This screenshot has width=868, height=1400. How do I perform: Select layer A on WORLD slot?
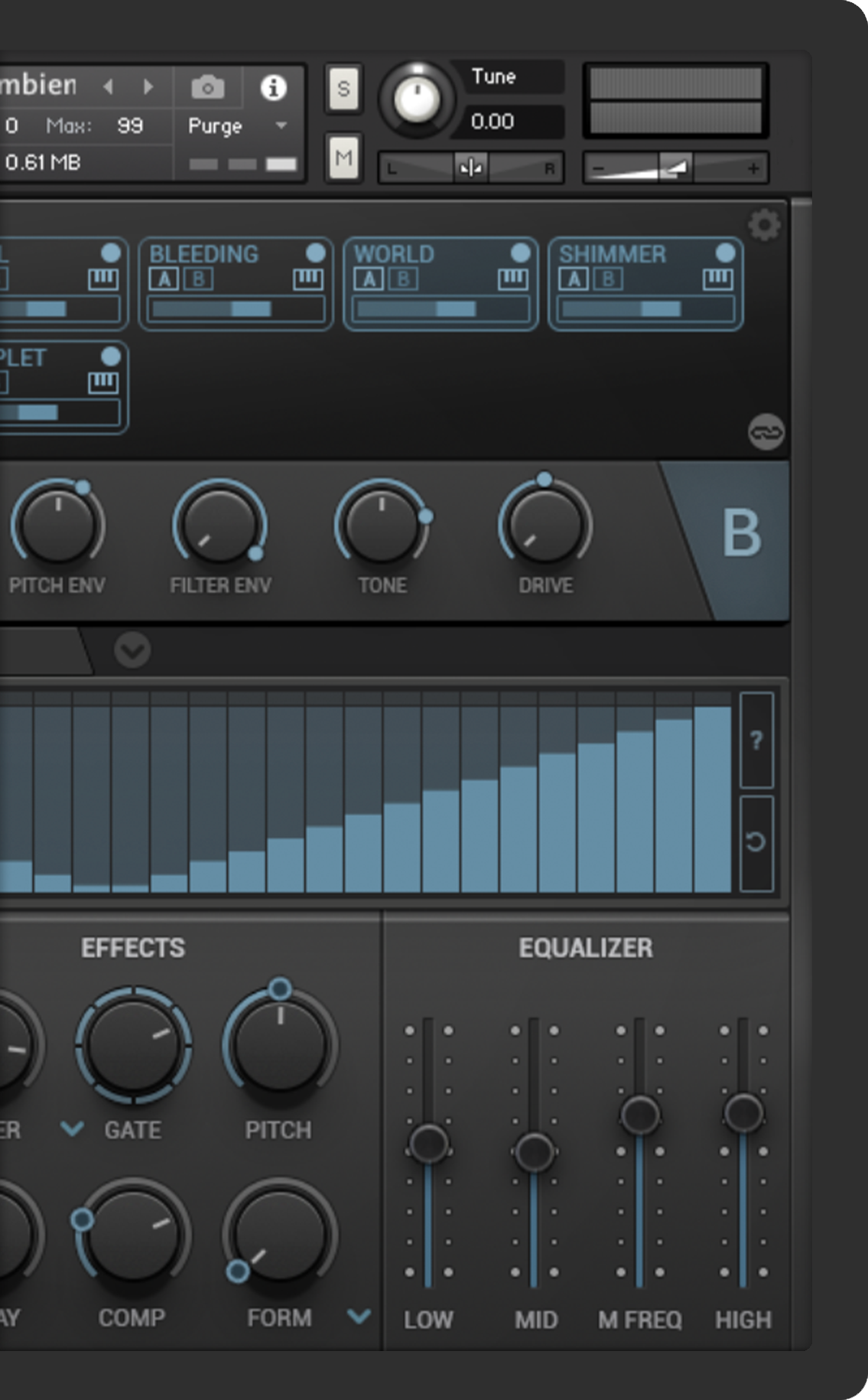tap(369, 279)
